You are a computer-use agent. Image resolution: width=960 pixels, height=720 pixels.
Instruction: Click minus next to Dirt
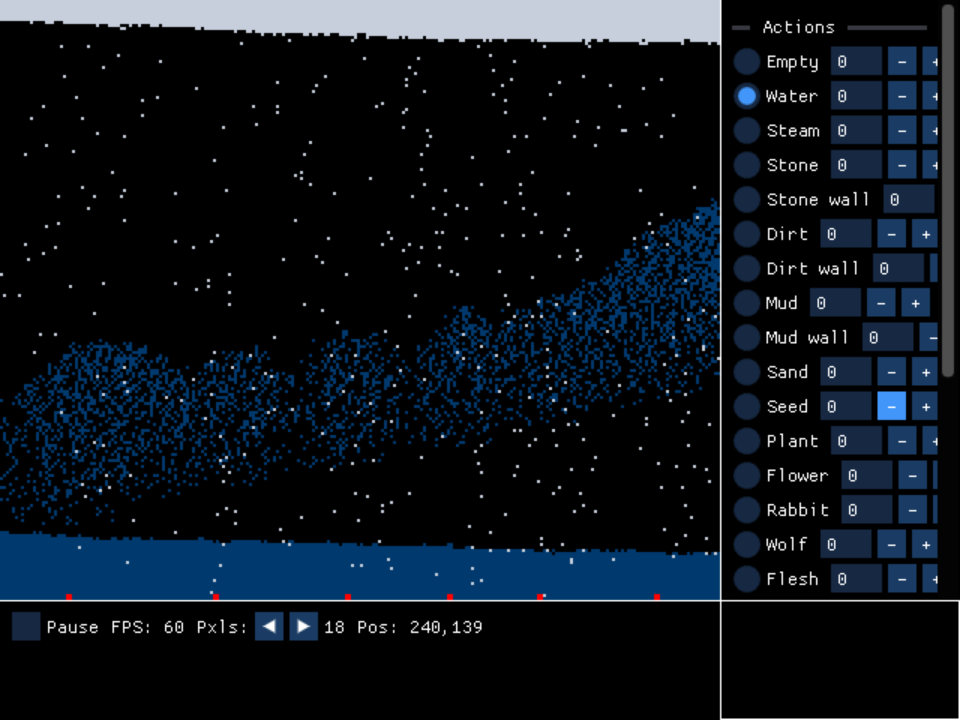(891, 234)
